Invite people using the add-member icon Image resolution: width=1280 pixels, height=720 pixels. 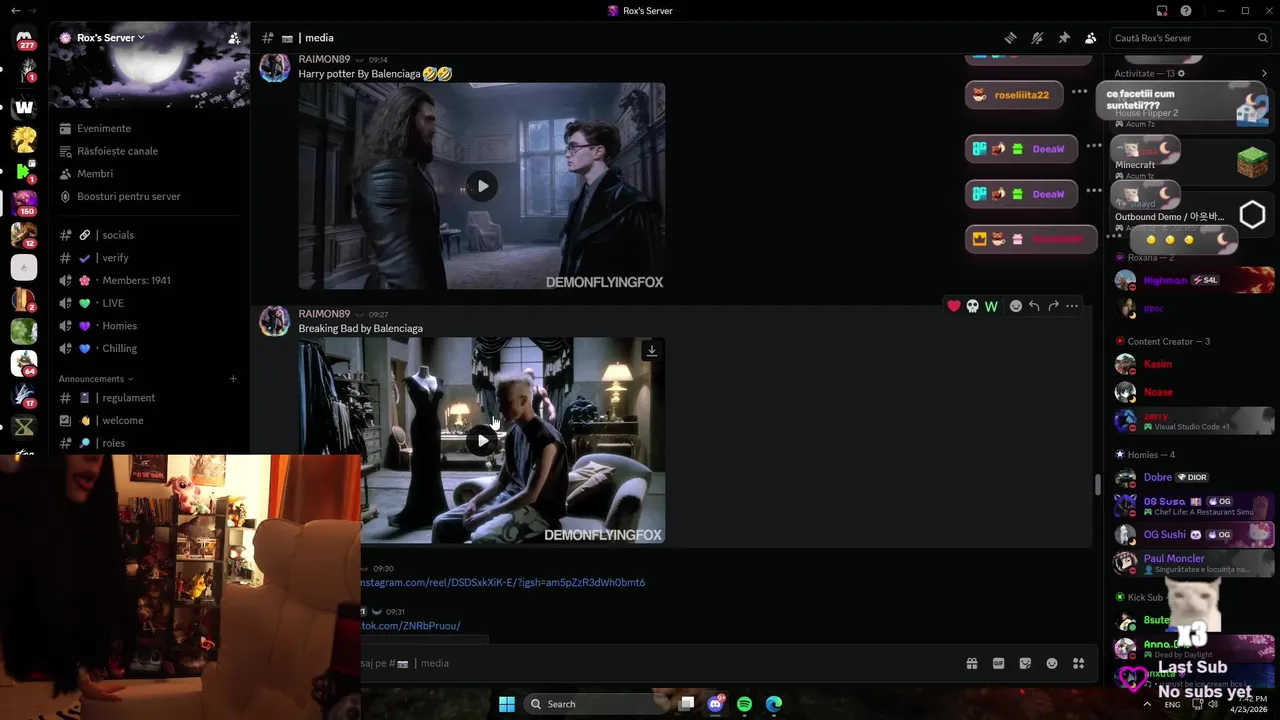[x=234, y=38]
